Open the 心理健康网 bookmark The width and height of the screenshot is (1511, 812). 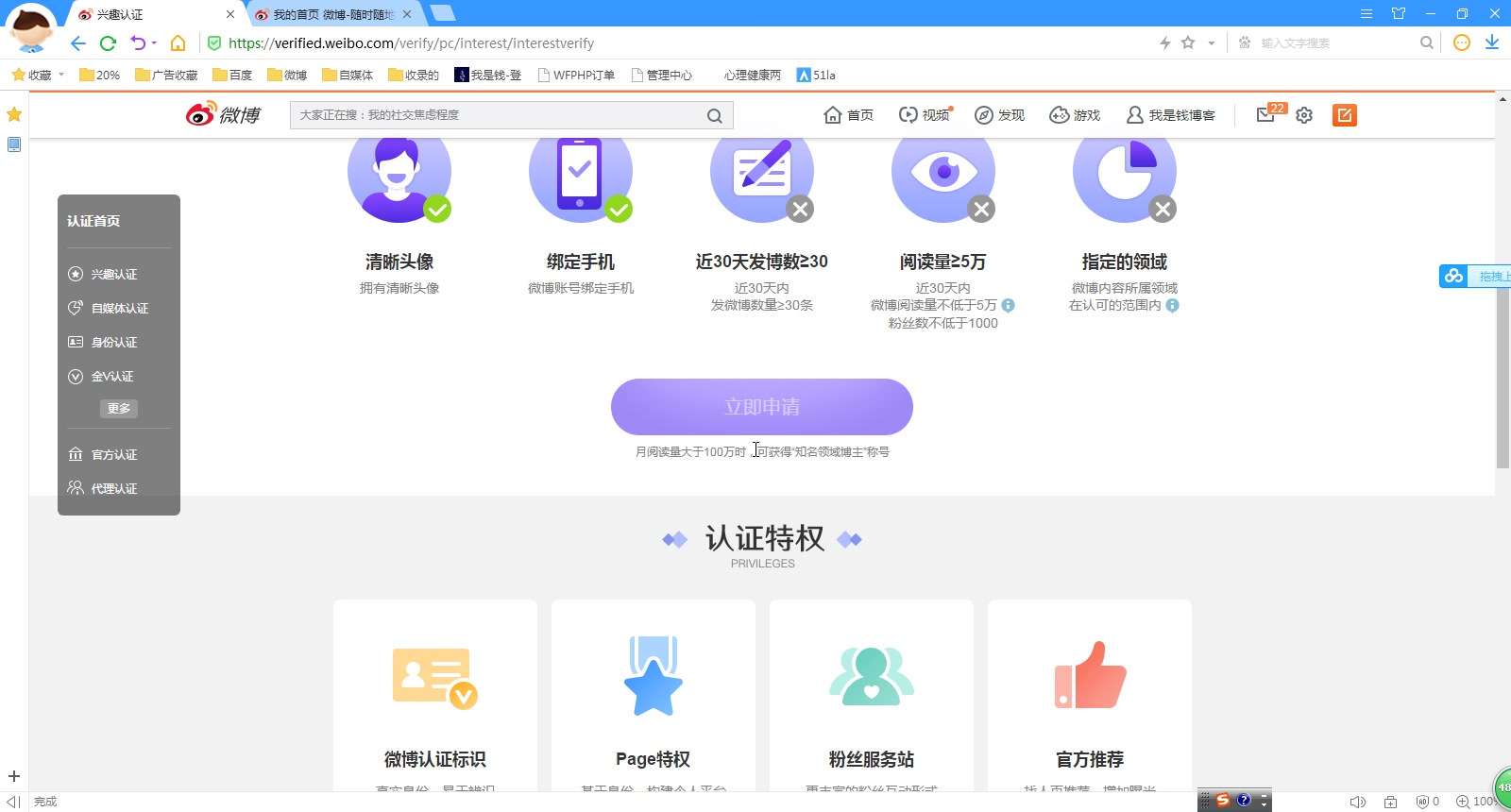pos(753,75)
